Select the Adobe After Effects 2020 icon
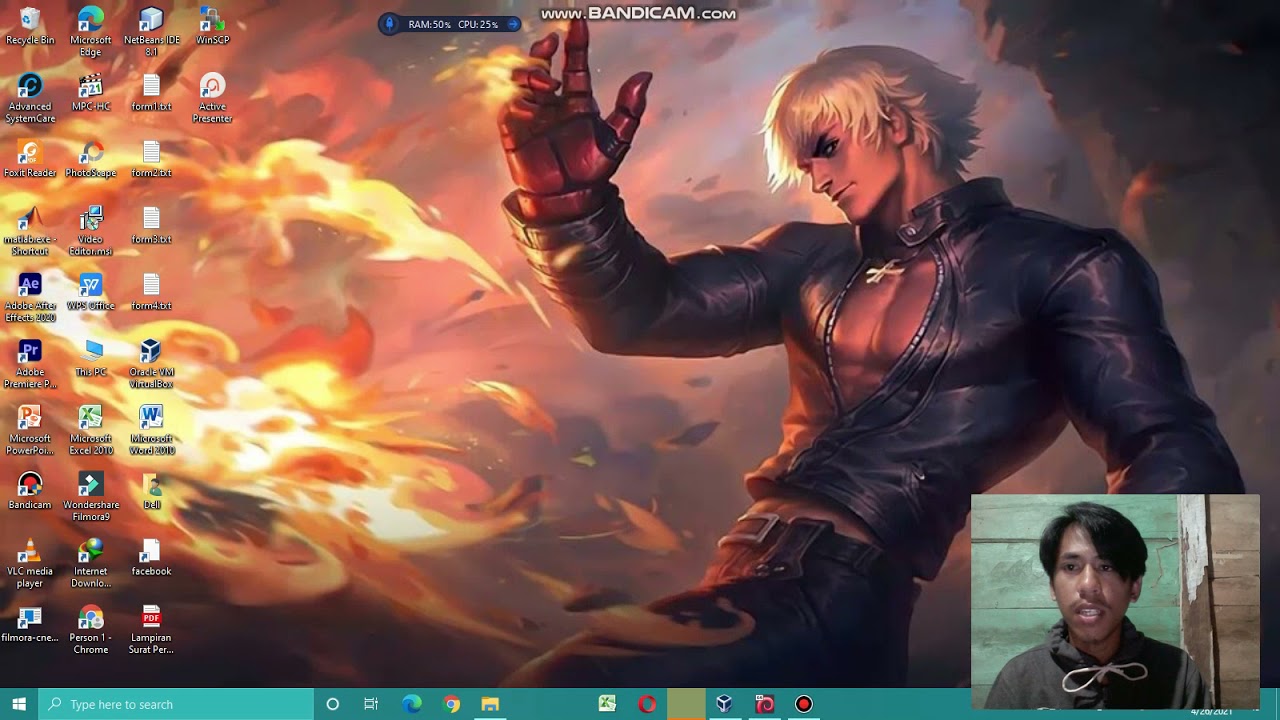This screenshot has width=1280, height=720. point(30,297)
